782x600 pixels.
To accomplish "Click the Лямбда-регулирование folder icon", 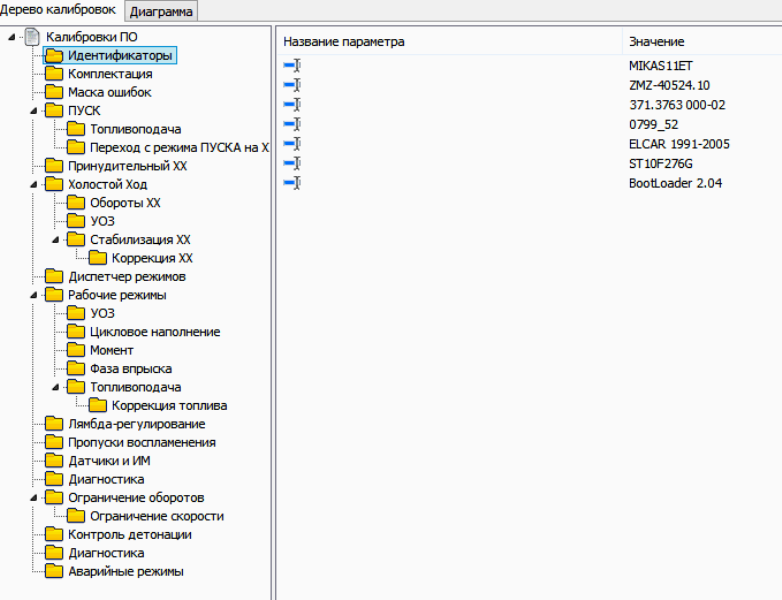I will [53, 424].
